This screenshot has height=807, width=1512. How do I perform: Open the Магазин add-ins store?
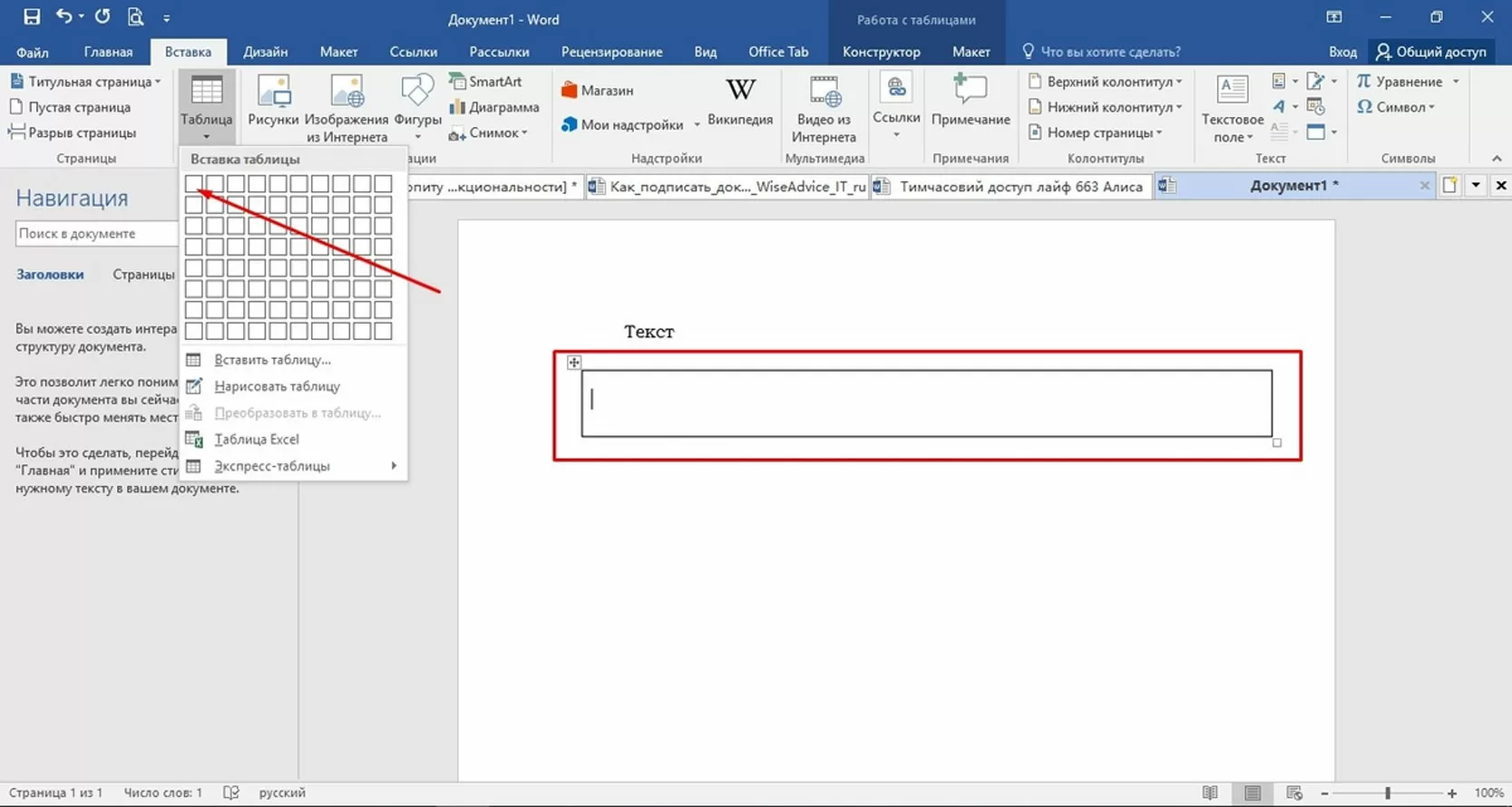click(597, 91)
